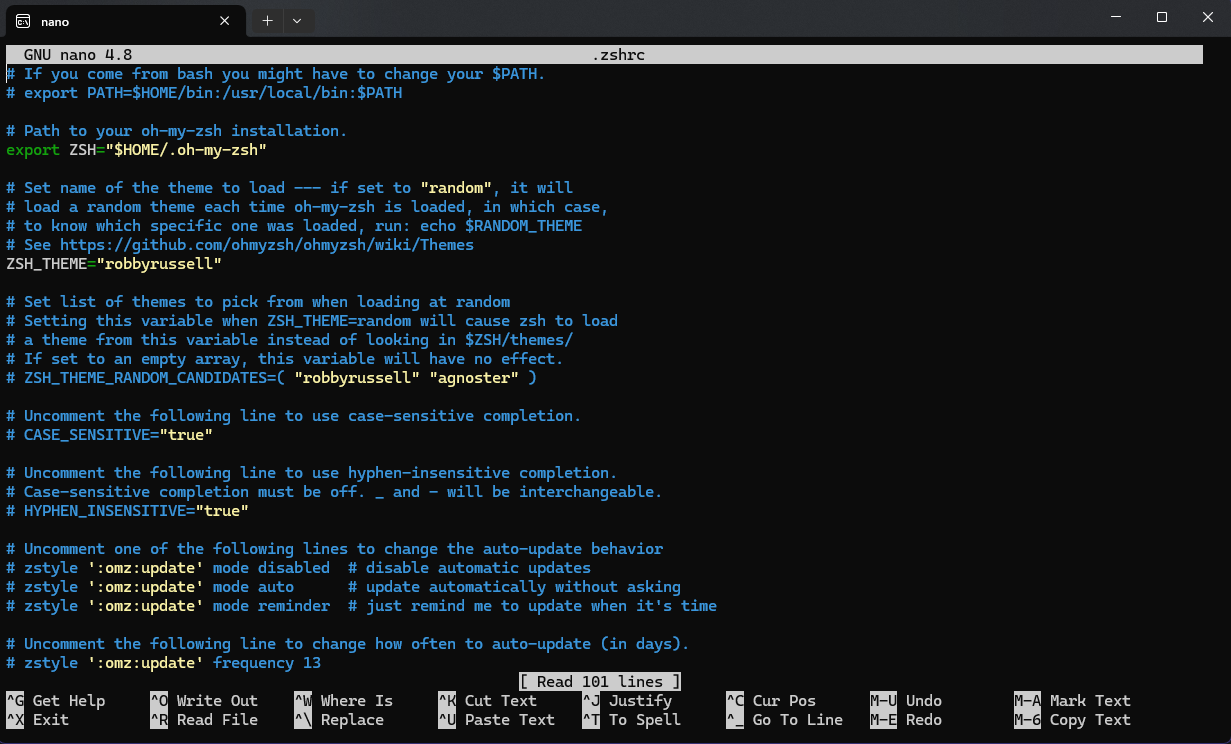The image size is (1231, 744).
Task: Click the 'mode auto' zstyle line
Action: click(x=343, y=587)
